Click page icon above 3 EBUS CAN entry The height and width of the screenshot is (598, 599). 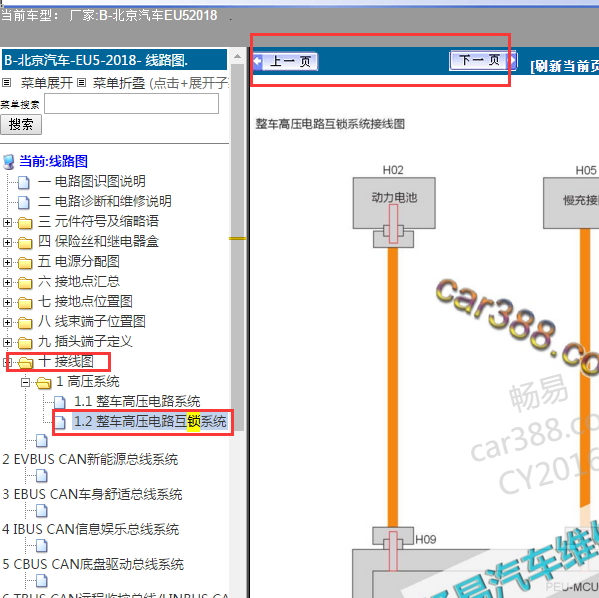click(42, 476)
